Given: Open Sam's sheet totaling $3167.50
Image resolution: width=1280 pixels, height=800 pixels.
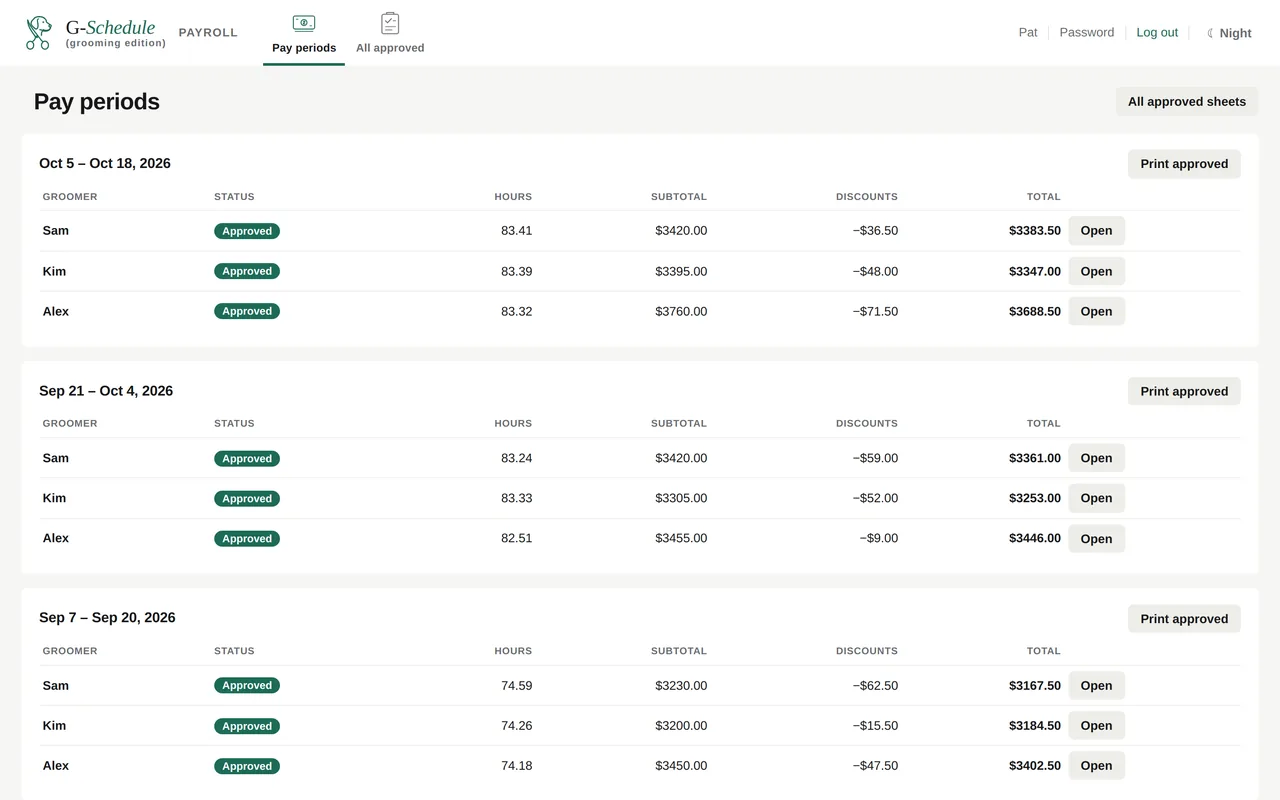Looking at the screenshot, I should pyautogui.click(x=1096, y=686).
